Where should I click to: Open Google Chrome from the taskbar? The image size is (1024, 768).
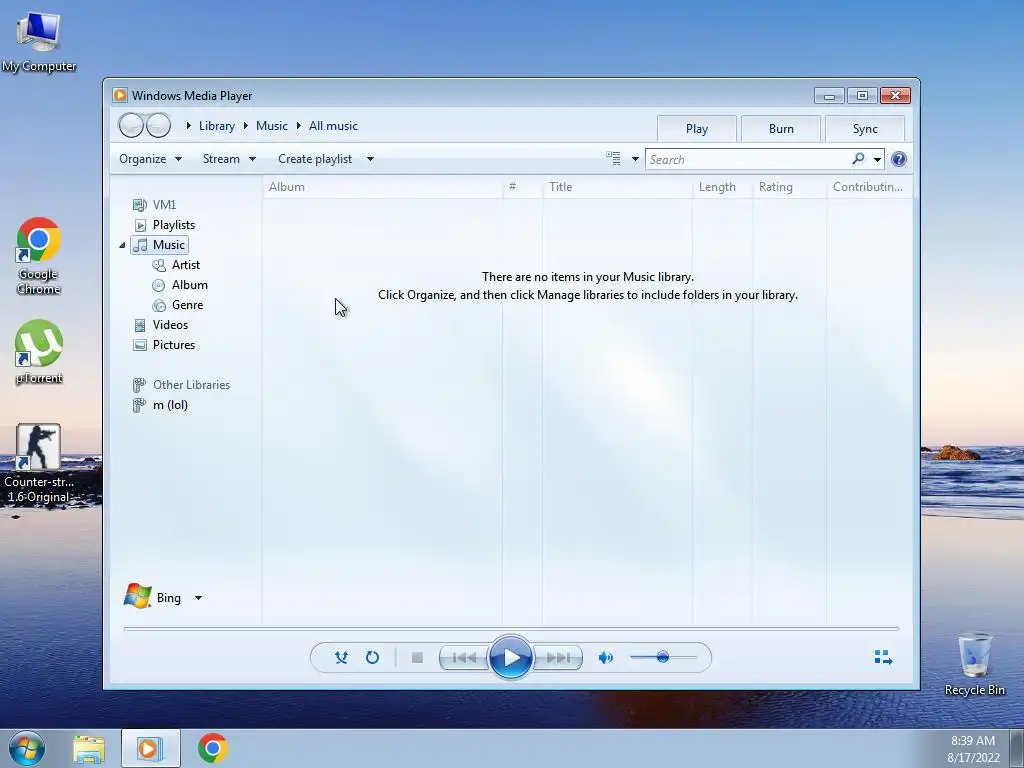212,748
